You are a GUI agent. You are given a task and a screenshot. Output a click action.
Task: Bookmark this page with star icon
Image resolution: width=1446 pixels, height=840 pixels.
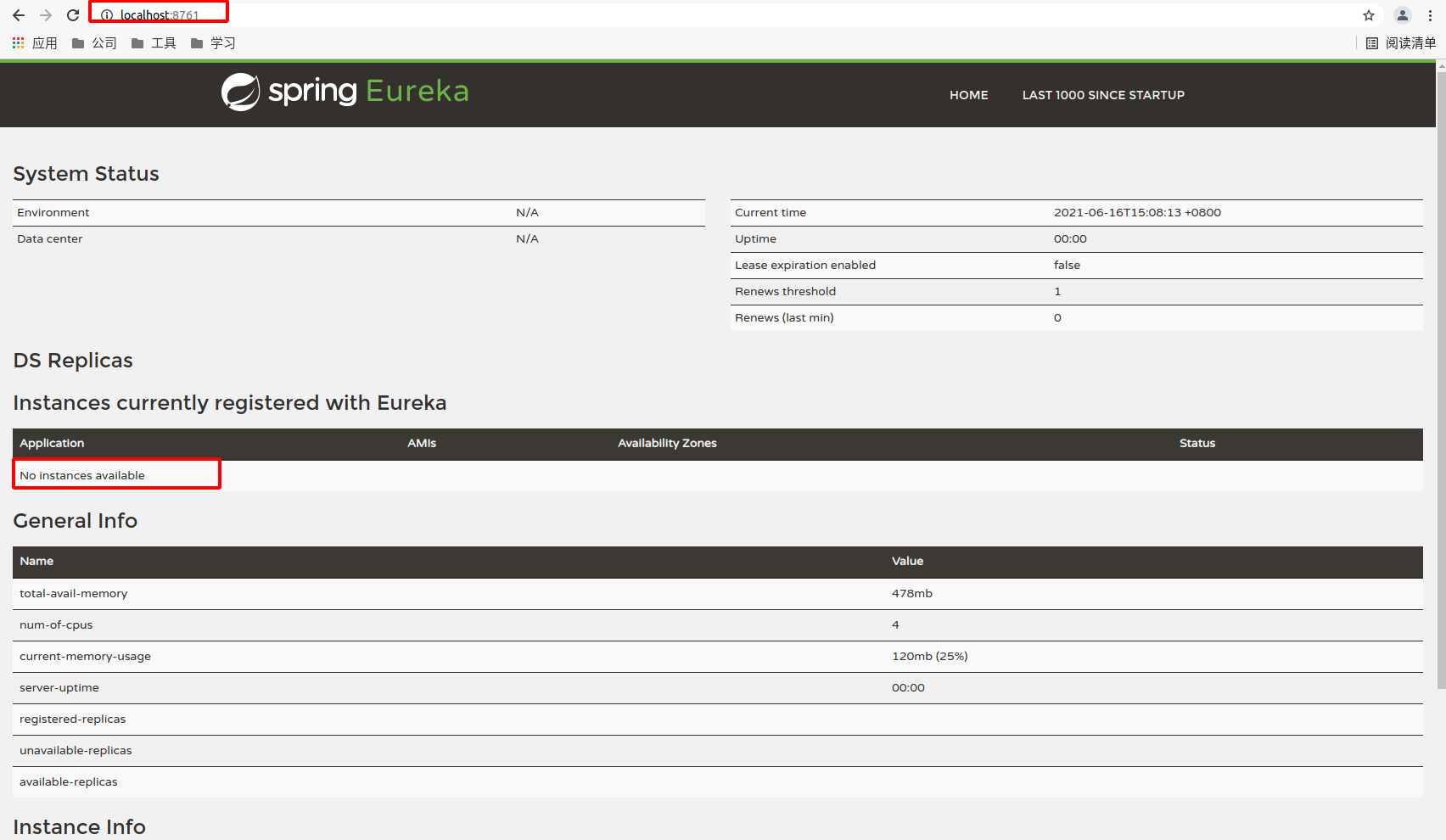coord(1369,15)
